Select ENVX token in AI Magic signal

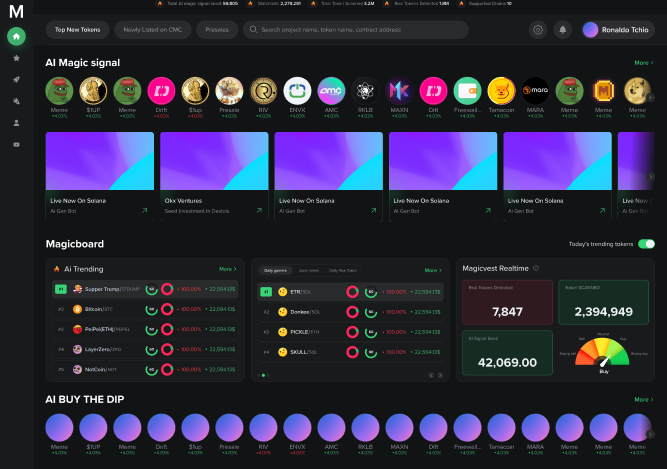tap(297, 91)
